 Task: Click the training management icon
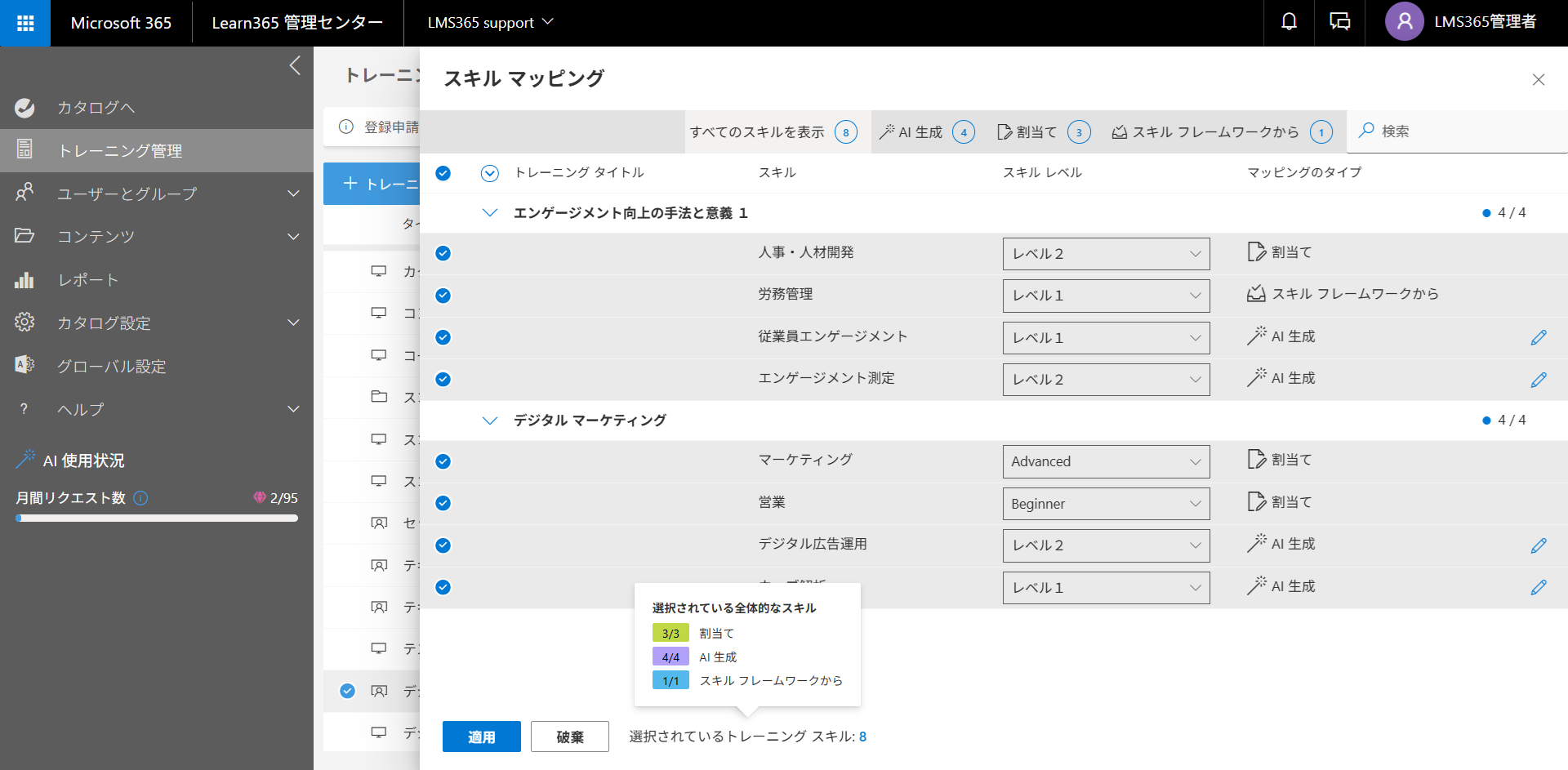click(24, 150)
